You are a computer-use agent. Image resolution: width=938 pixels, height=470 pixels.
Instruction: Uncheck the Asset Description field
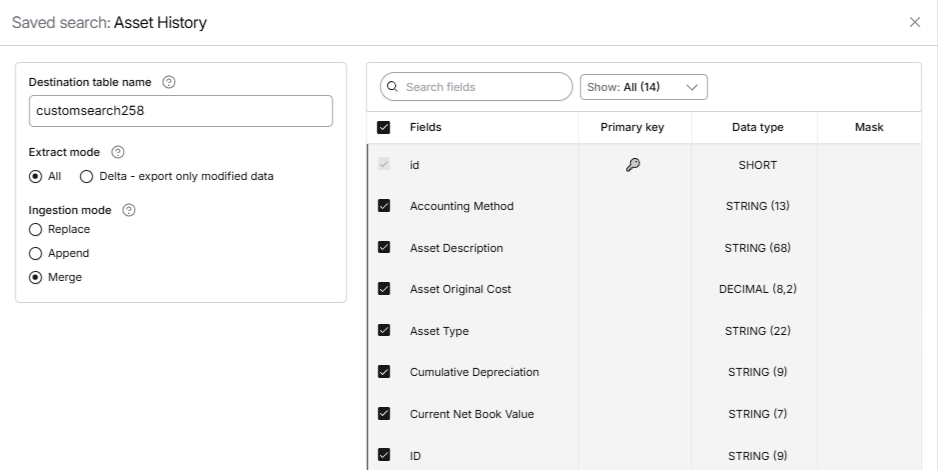click(384, 247)
